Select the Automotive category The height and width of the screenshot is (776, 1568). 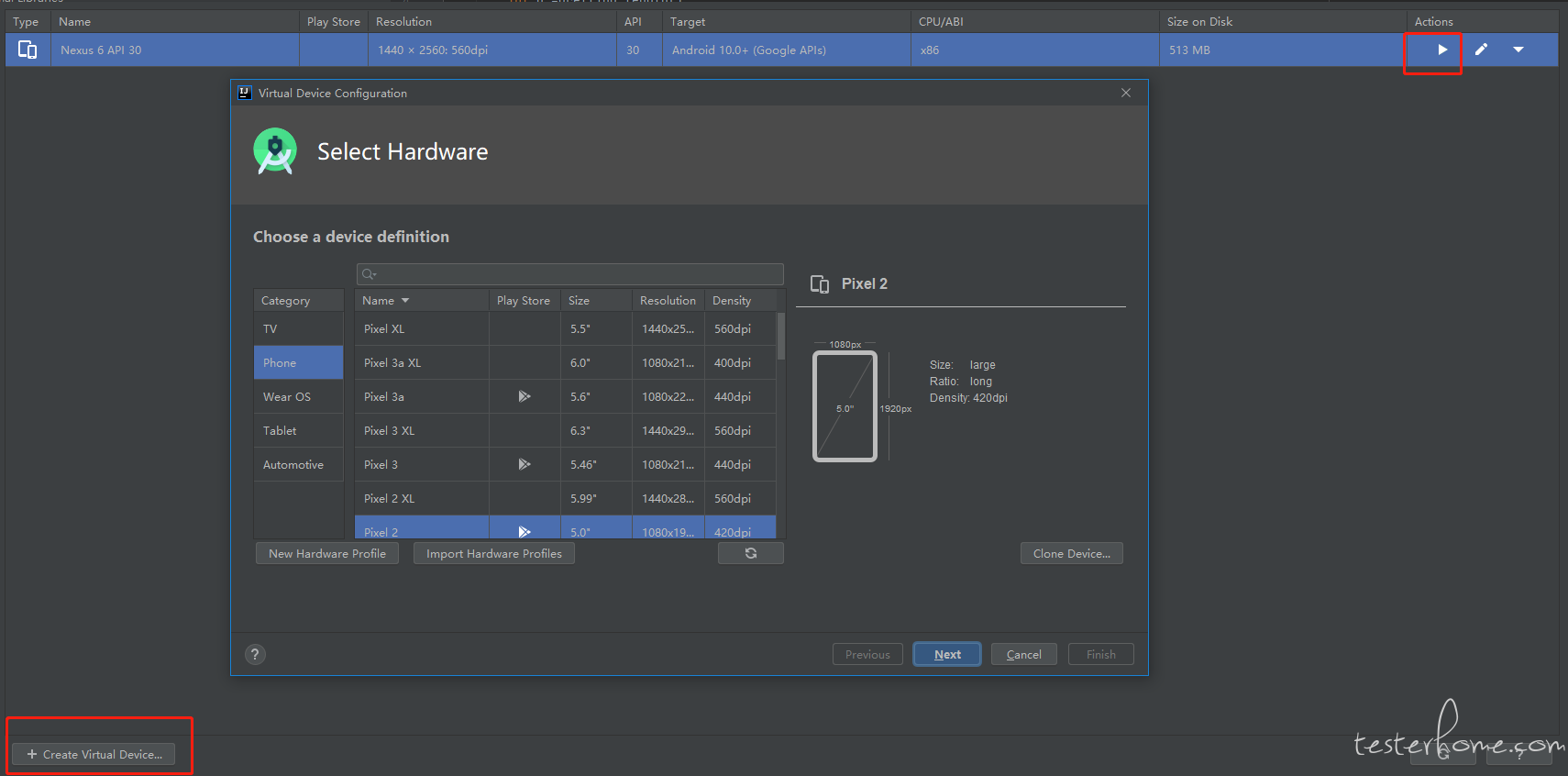tap(298, 464)
